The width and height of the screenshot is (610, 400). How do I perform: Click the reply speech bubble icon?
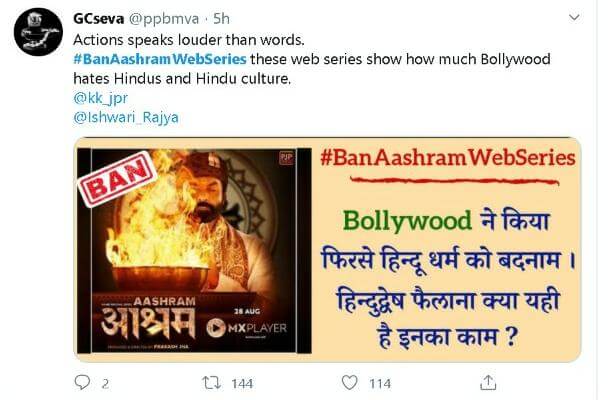82,382
